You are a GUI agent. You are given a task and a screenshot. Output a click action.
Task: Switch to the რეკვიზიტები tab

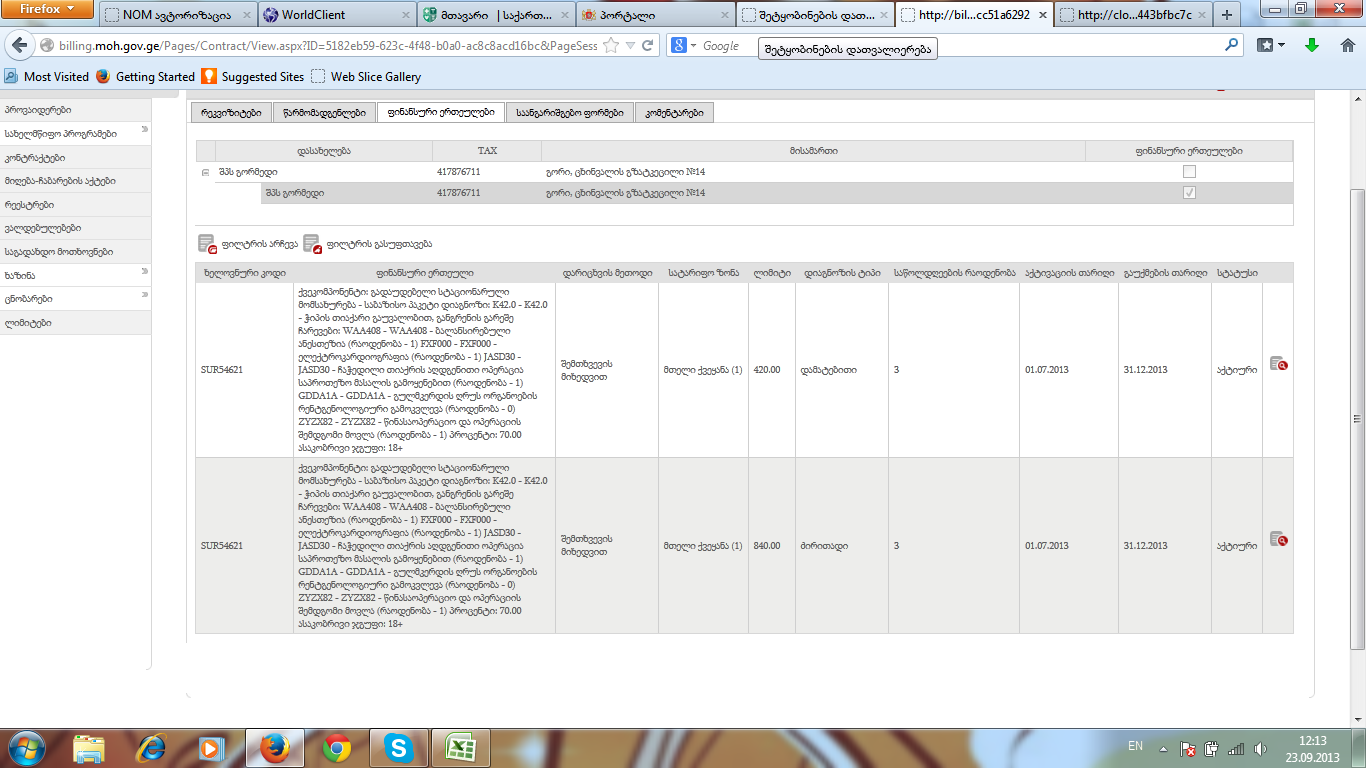(x=231, y=113)
